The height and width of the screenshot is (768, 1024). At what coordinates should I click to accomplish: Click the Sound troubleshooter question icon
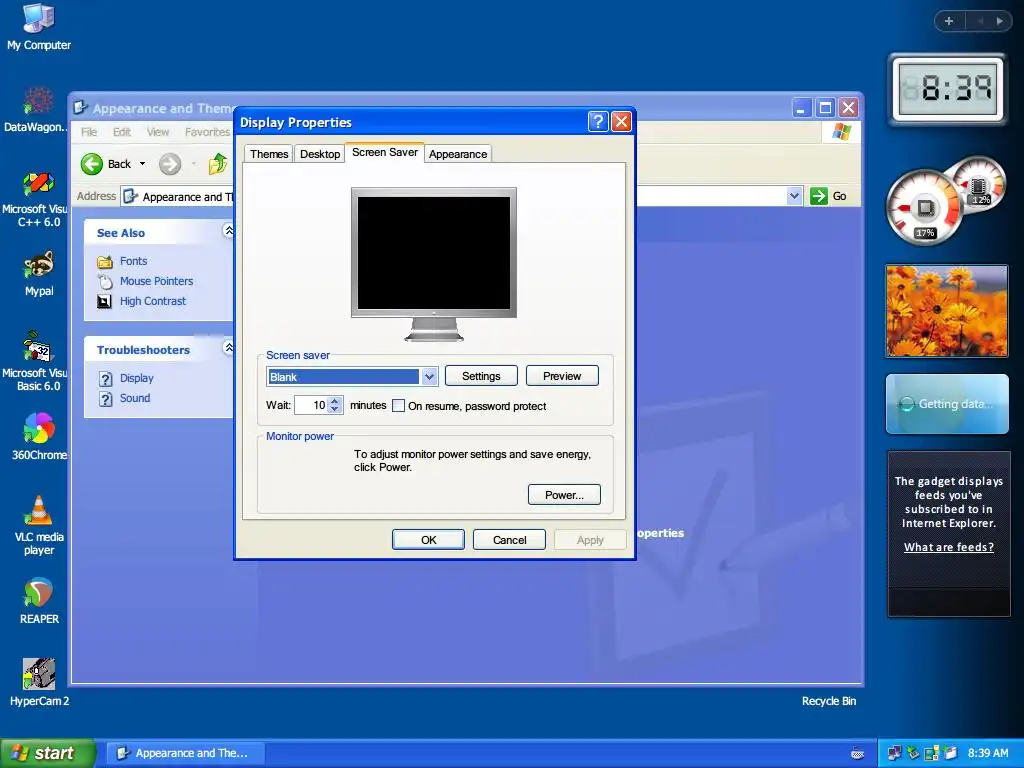pyautogui.click(x=105, y=398)
